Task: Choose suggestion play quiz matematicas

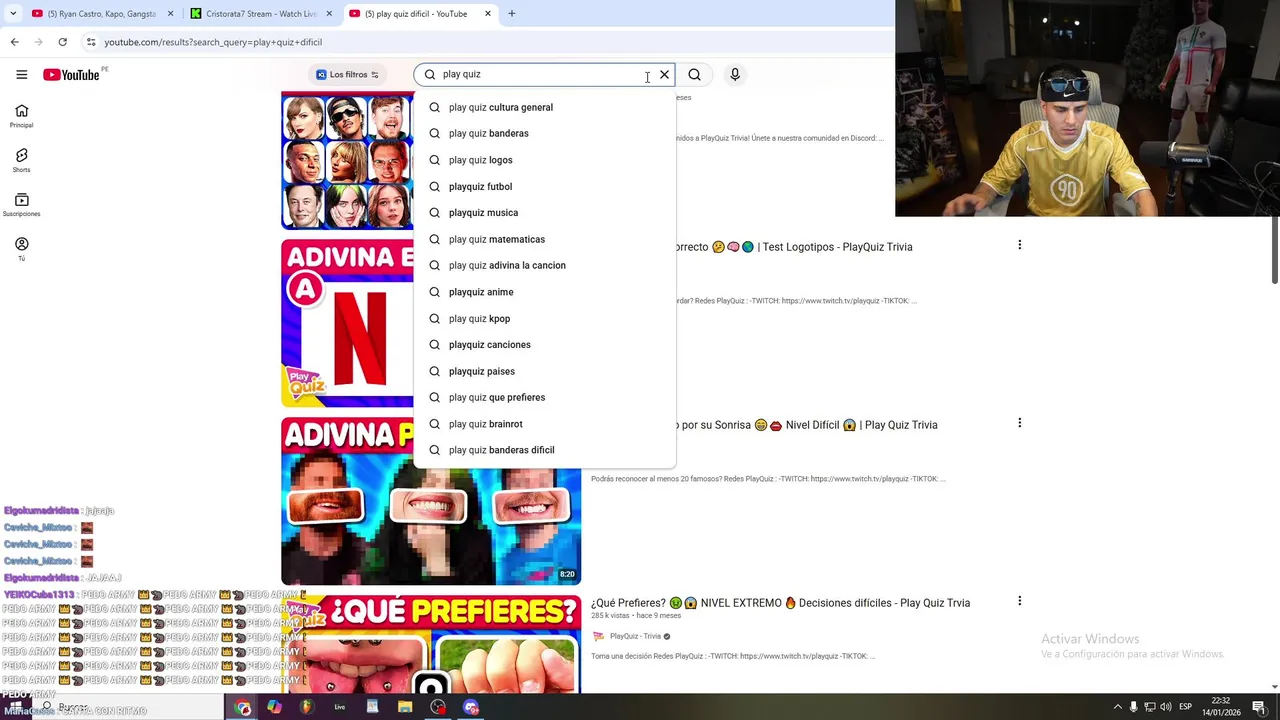Action: (545, 239)
